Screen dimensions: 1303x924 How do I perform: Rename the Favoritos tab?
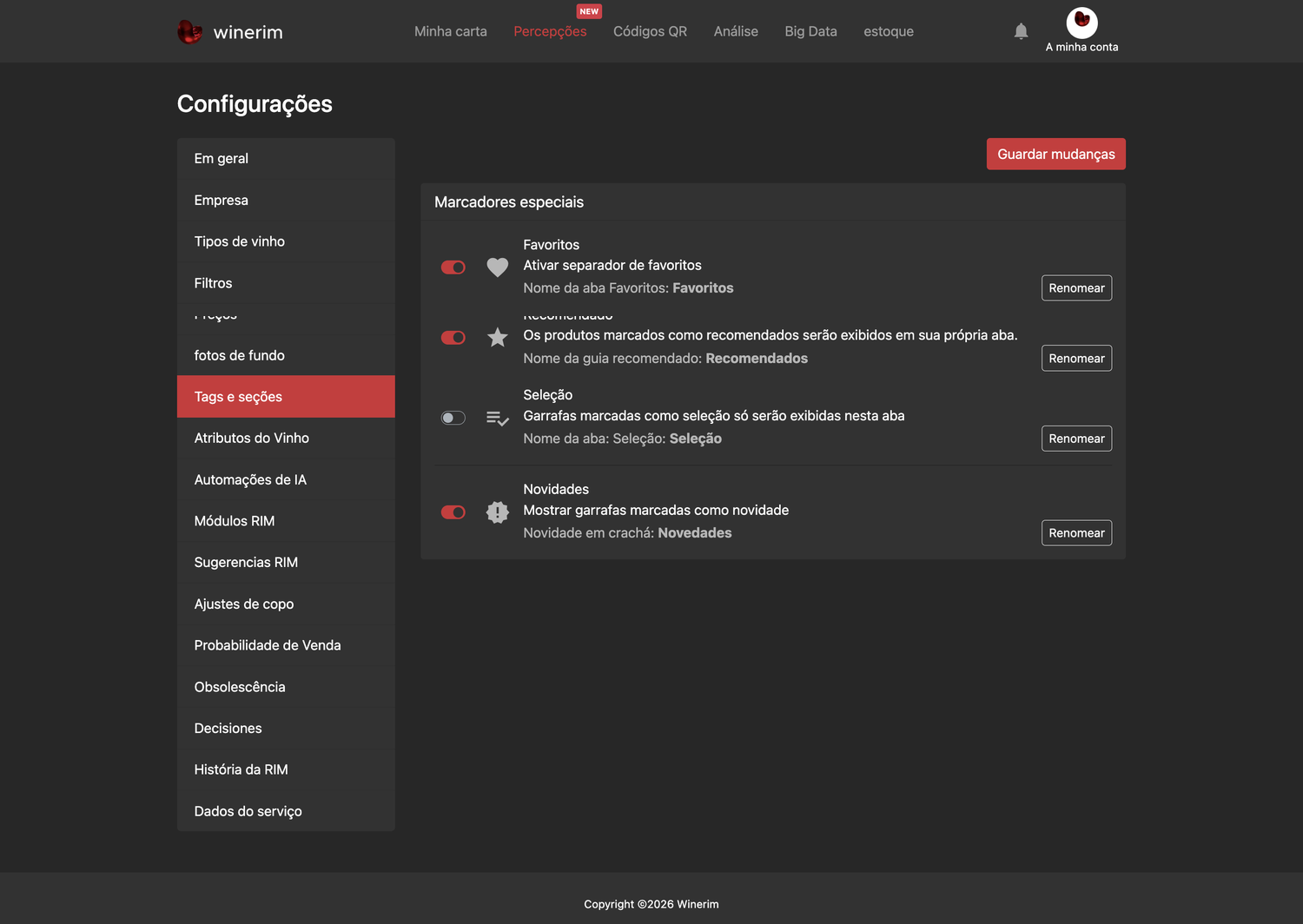[1076, 288]
